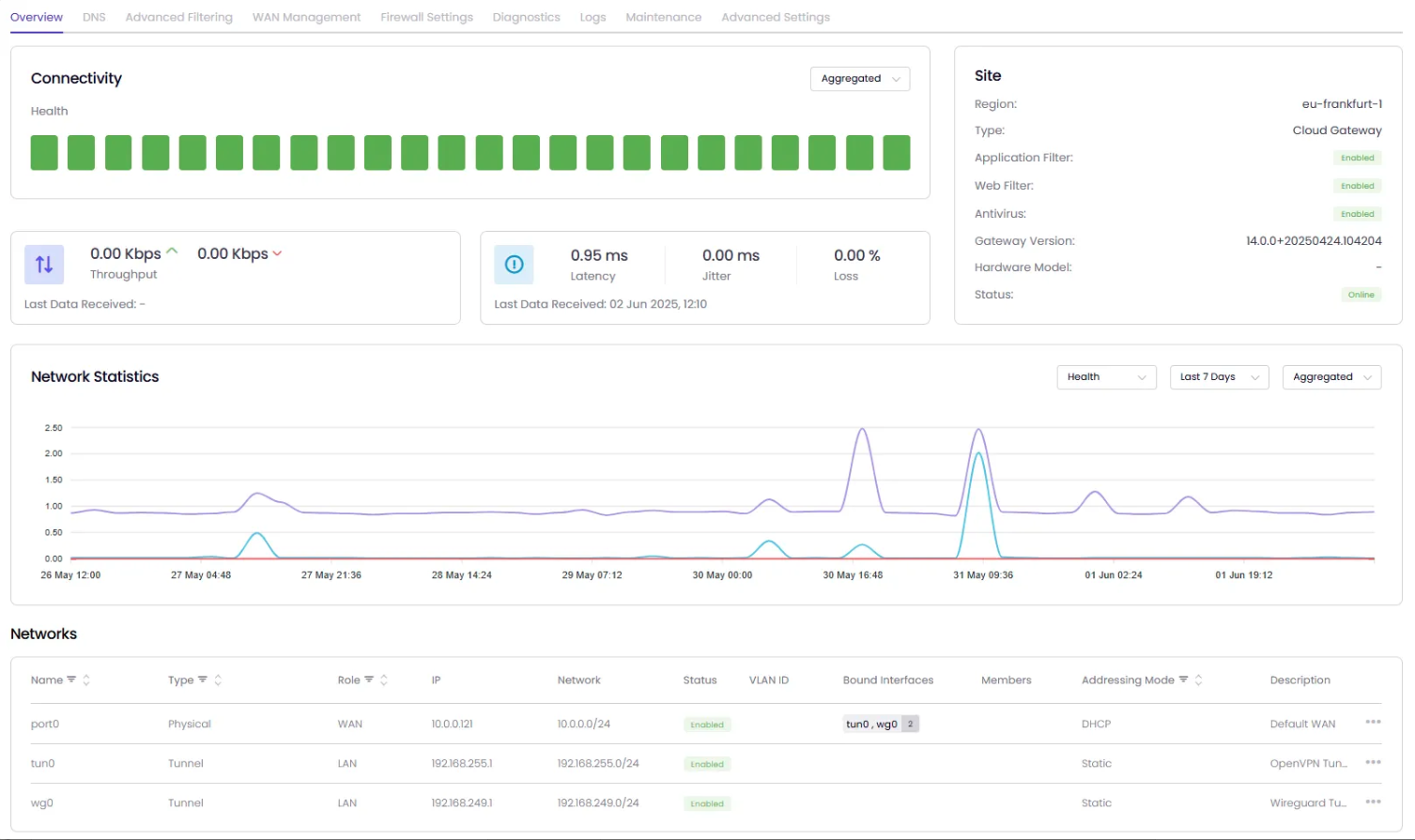Click the 'OpenVPN Tun..' description
The height and width of the screenshot is (840, 1415).
(1309, 763)
